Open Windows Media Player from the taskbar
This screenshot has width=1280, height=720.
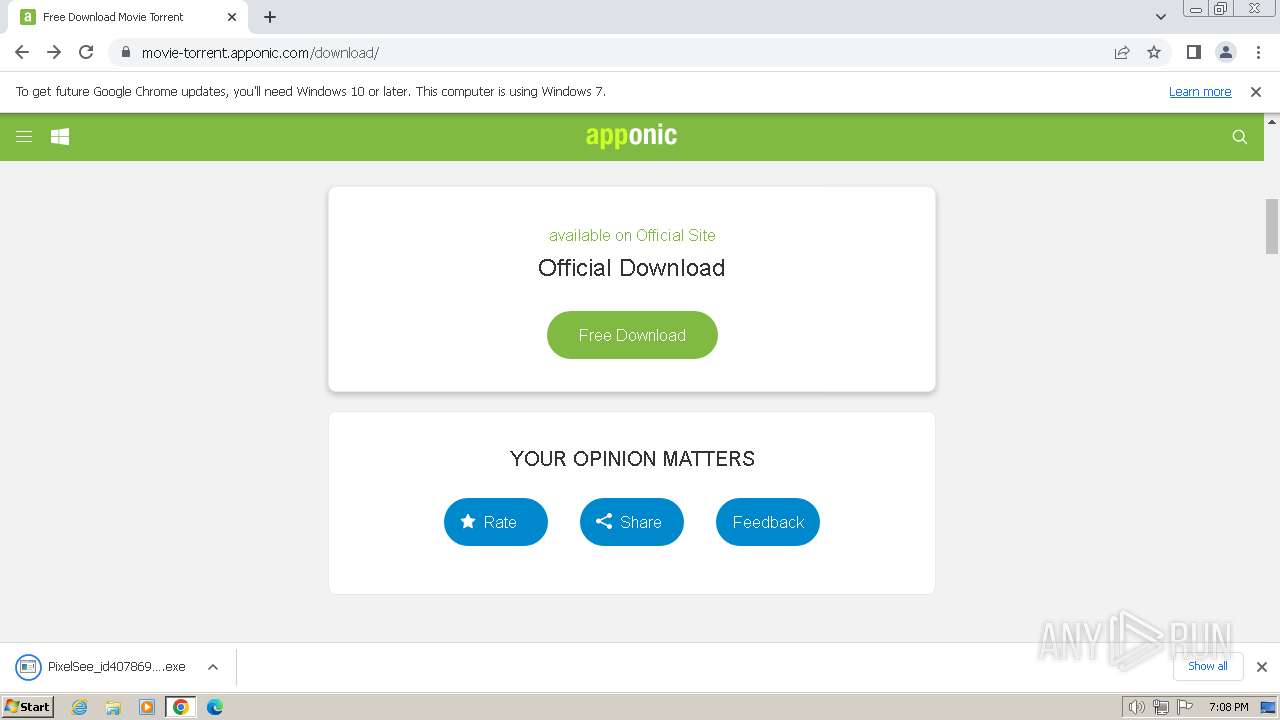click(147, 707)
